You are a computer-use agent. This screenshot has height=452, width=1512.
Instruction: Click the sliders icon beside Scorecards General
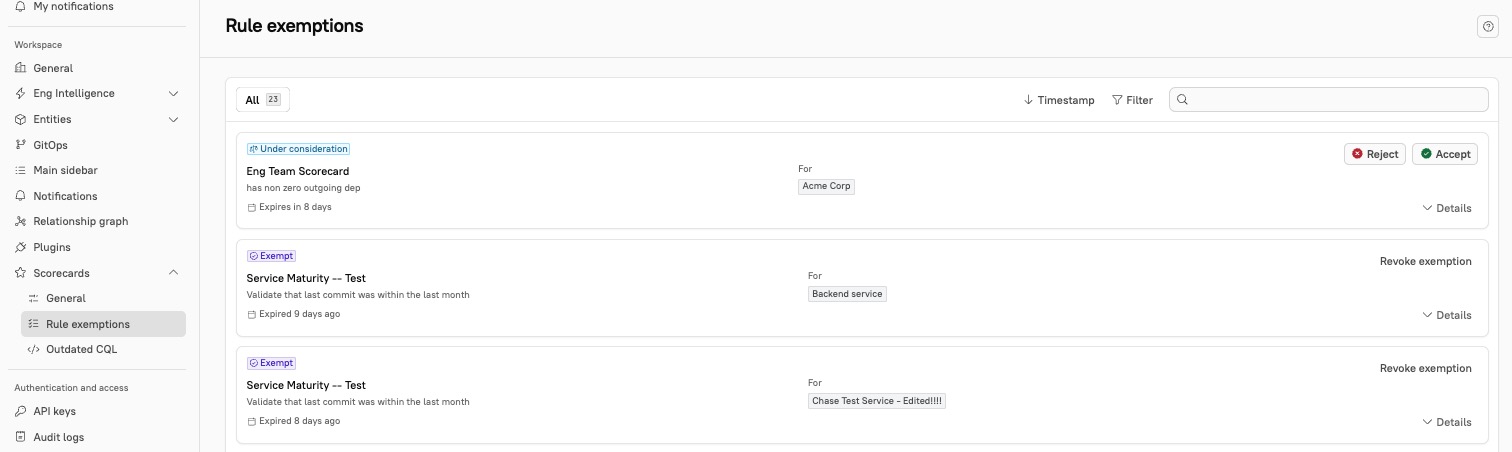pos(33,298)
